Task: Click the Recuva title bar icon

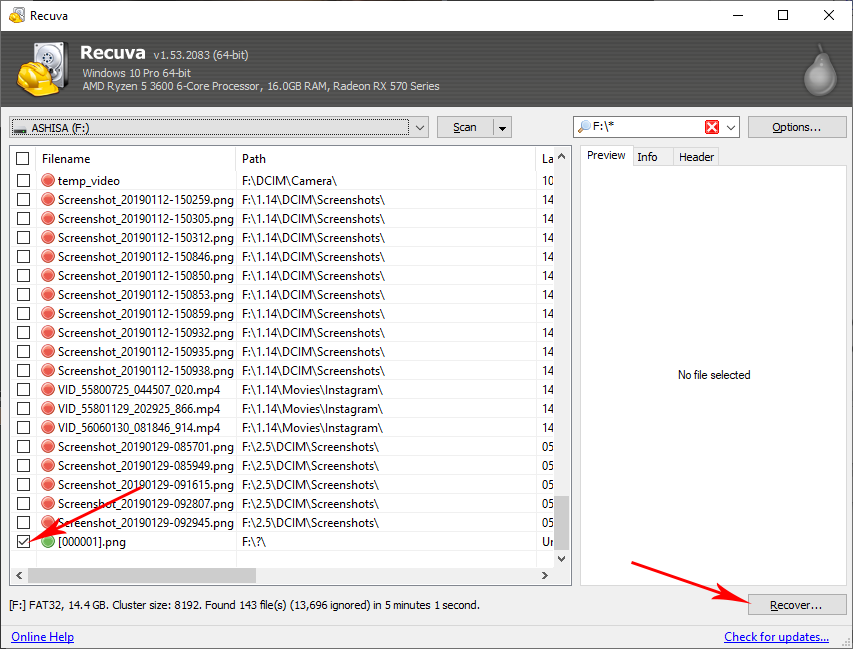Action: (17, 15)
